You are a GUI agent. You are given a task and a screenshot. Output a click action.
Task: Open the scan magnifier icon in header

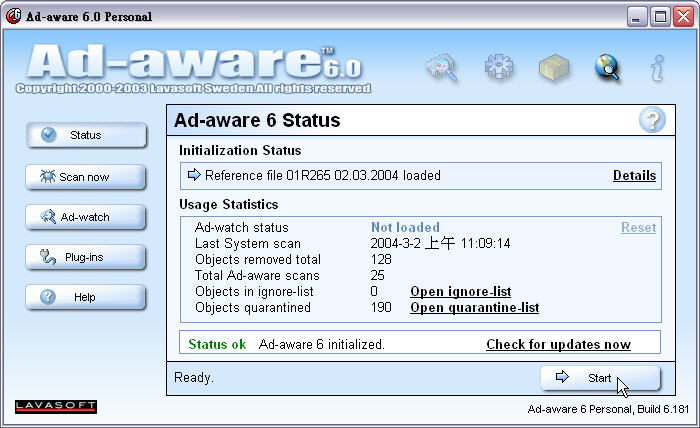click(442, 68)
